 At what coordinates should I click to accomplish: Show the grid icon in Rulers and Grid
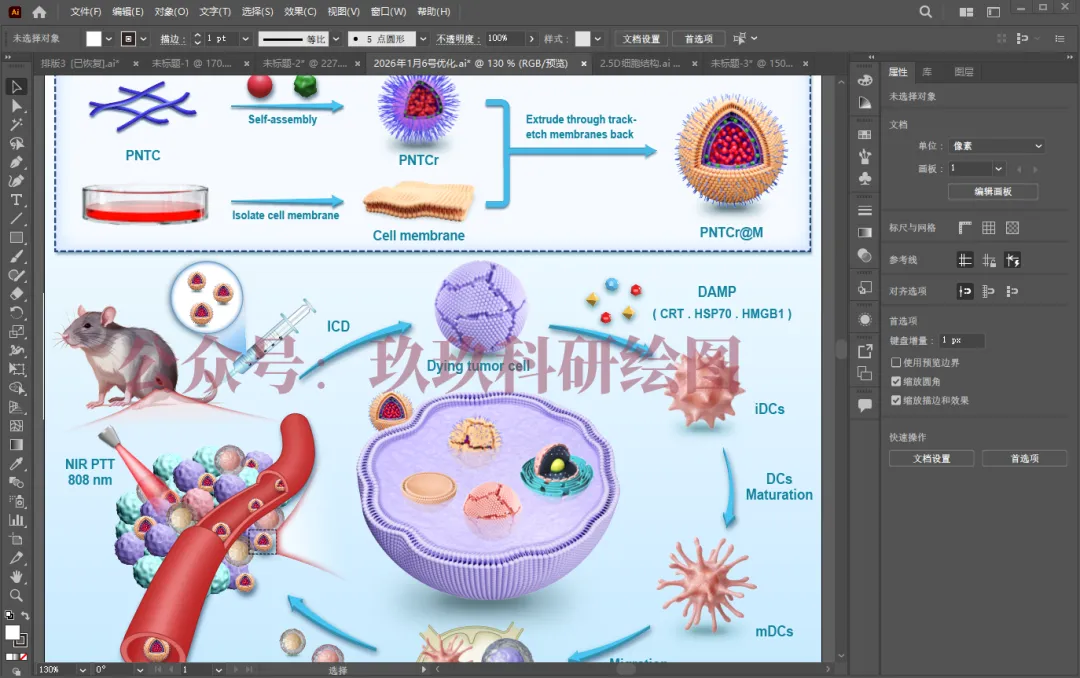coord(988,228)
